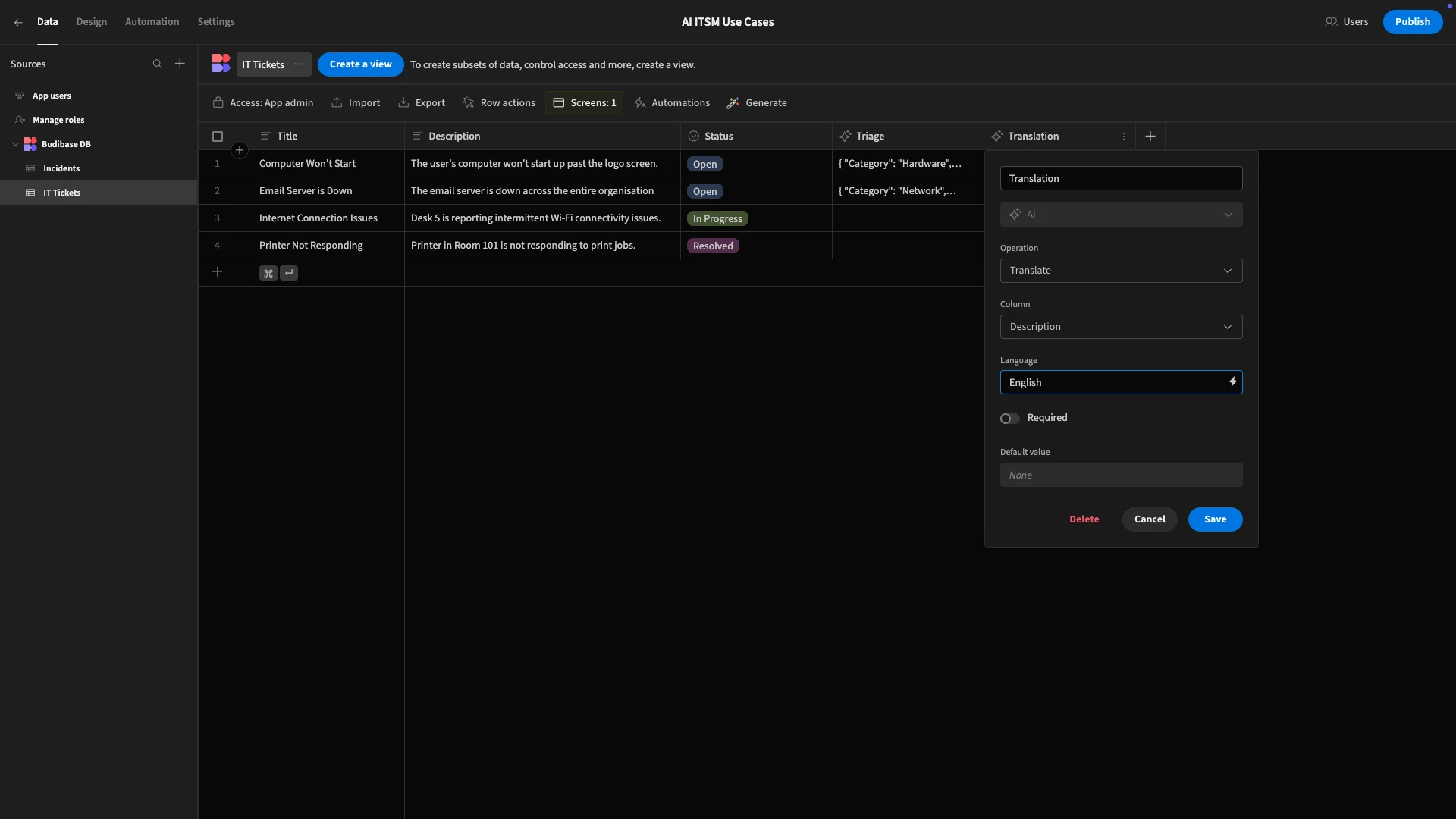Open the AI column type dropdown

point(1121,215)
